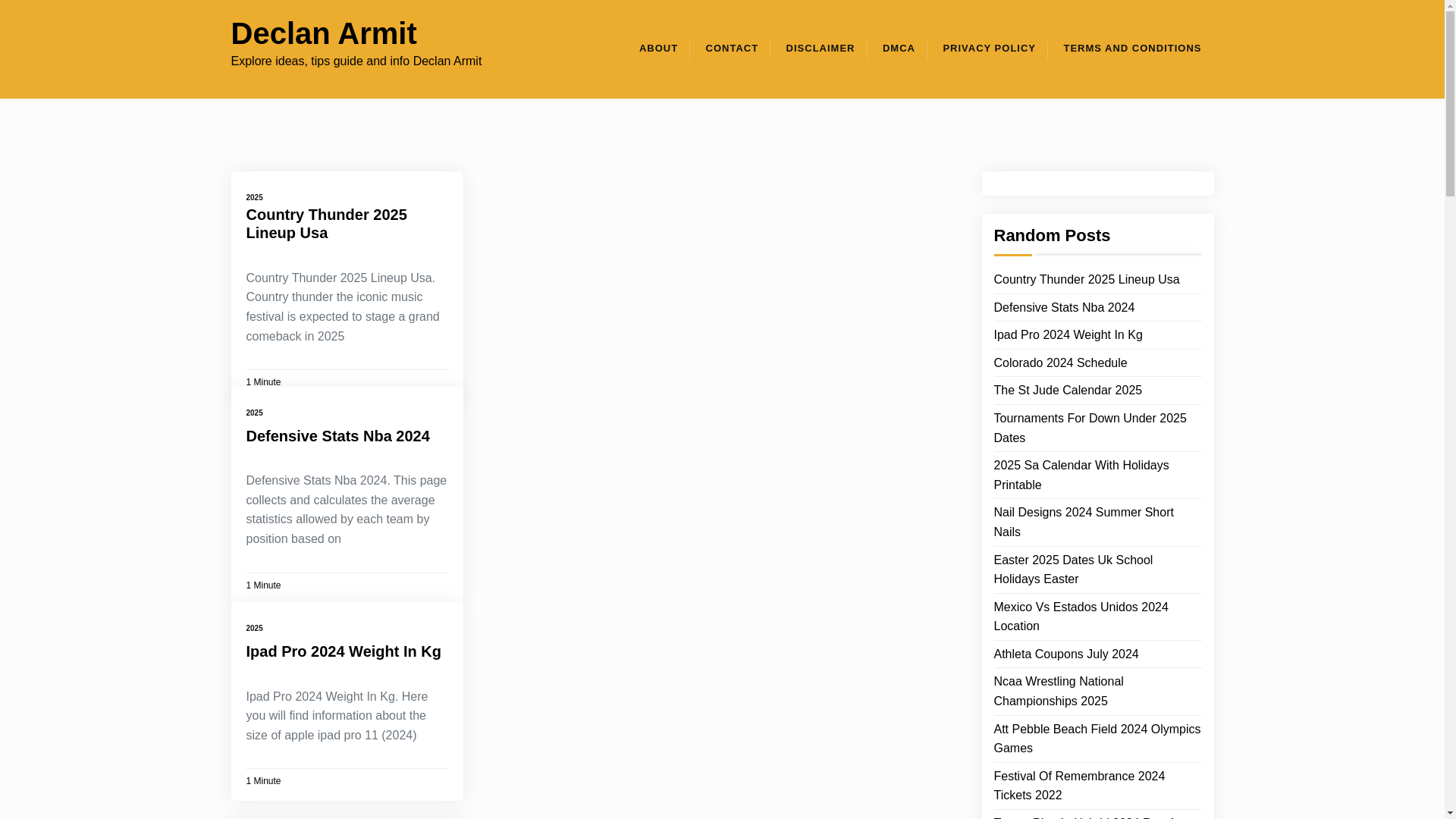Open The St Jude Calendar 2025 link
Screen dimensions: 1456x819
pos(1068,390)
